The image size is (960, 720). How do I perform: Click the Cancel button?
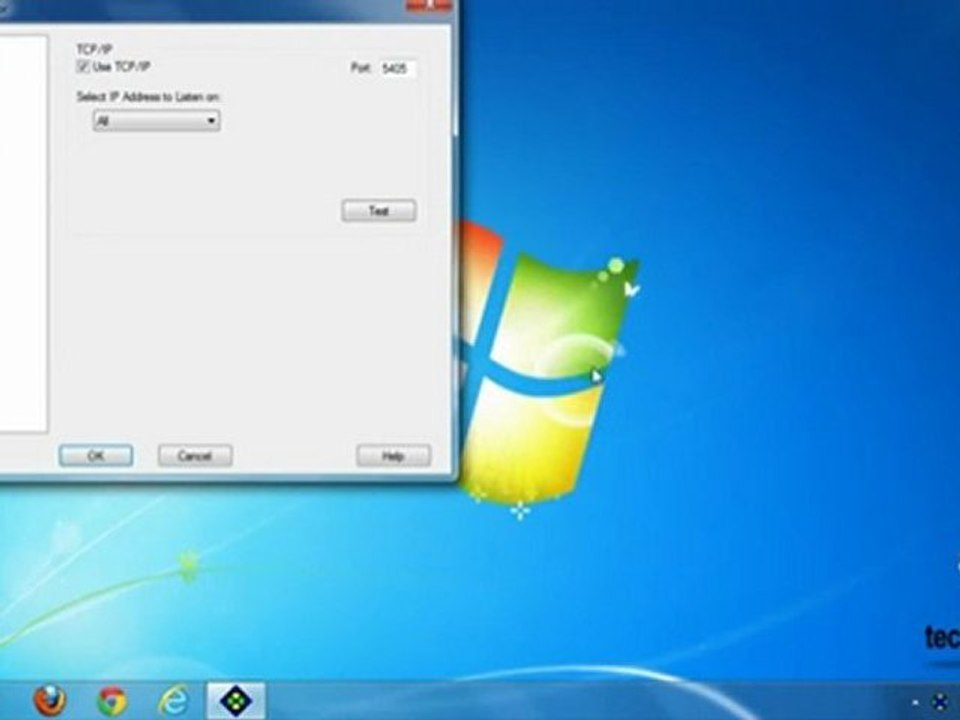[195, 456]
